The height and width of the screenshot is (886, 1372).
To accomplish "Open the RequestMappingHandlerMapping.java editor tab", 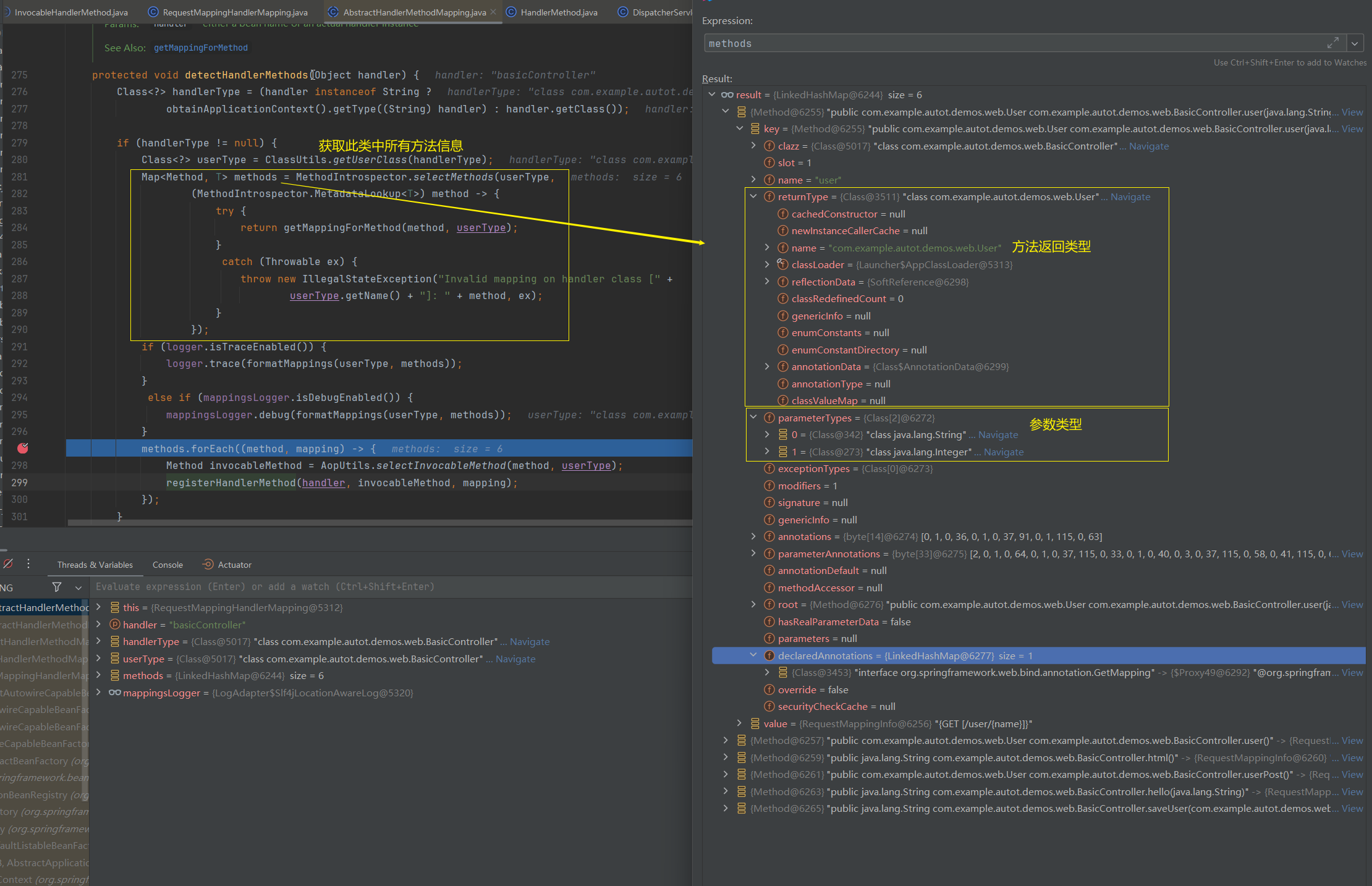I will tap(235, 12).
